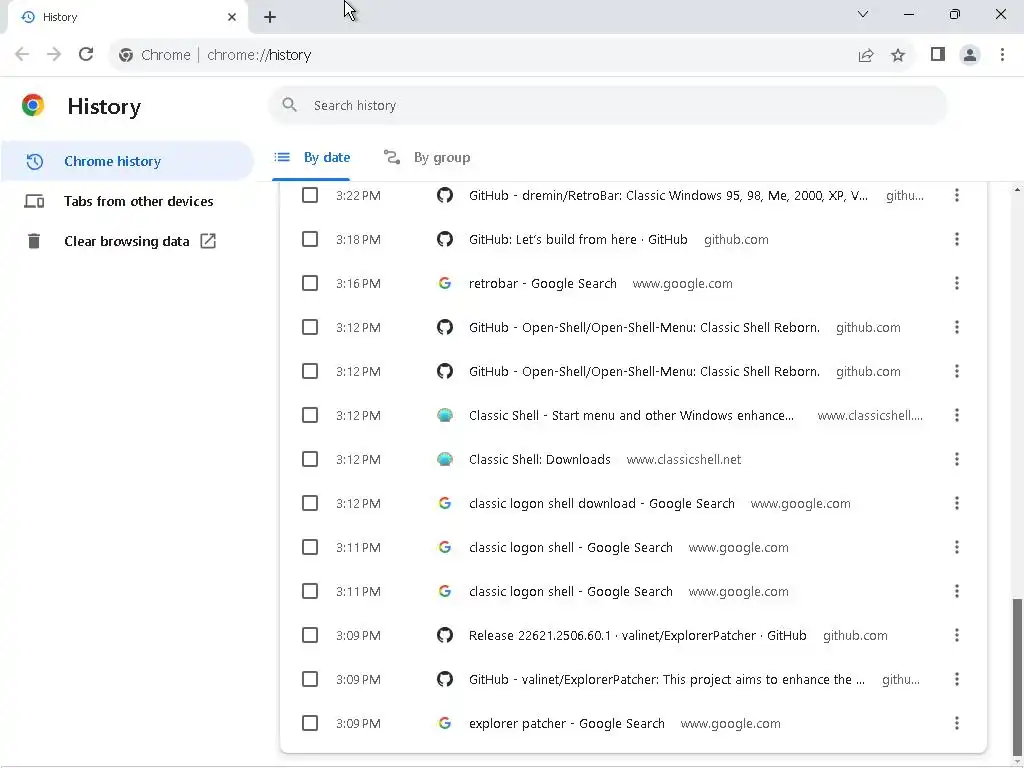Click the Chrome logo beside History heading
The width and height of the screenshot is (1024, 768).
pyautogui.click(x=33, y=105)
